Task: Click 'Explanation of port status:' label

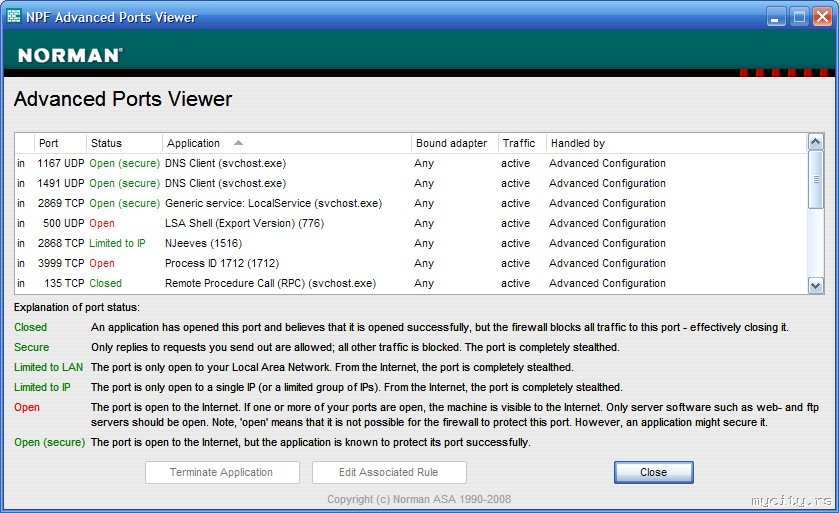Action: pyautogui.click(x=77, y=308)
